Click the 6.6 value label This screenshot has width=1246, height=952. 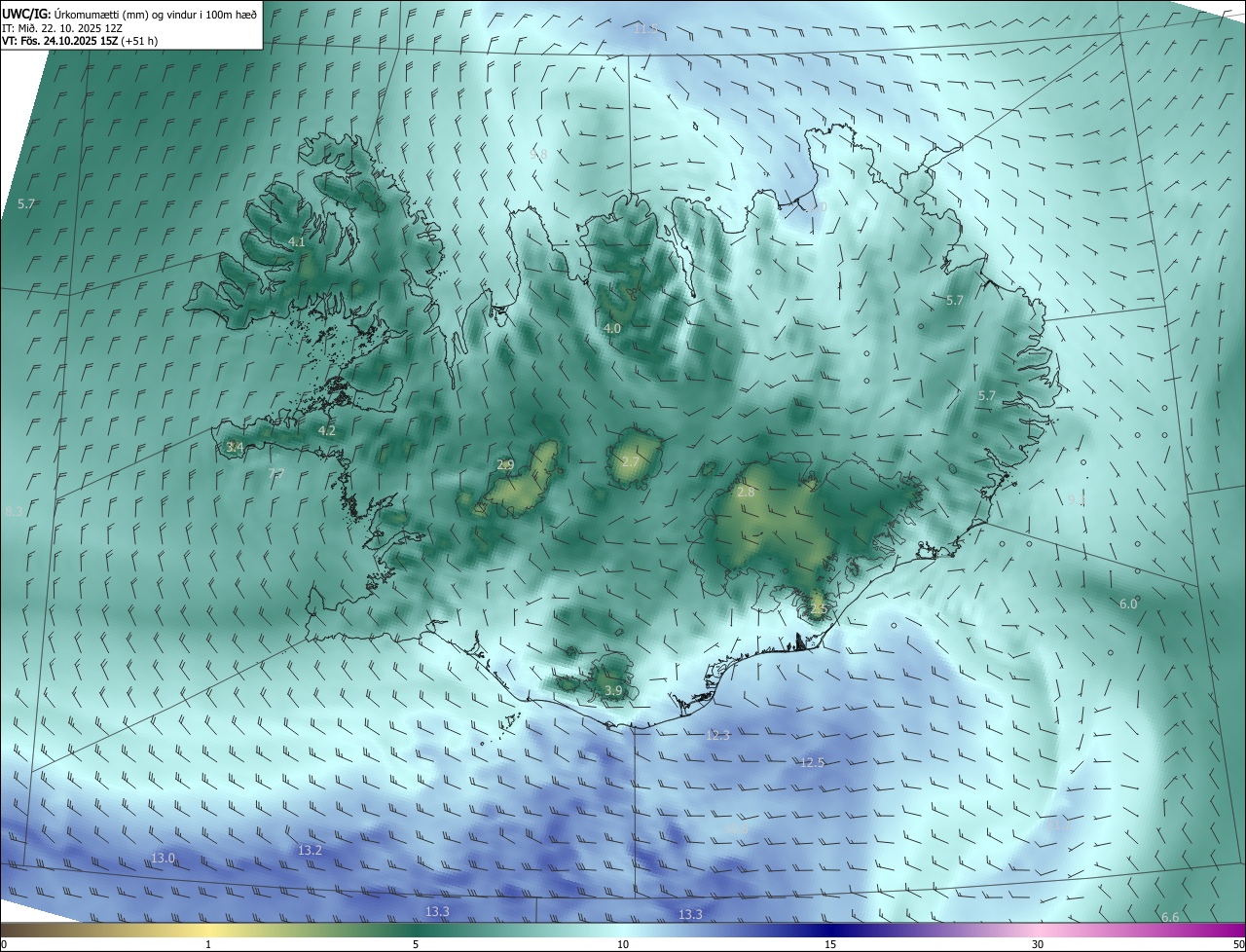(1170, 917)
